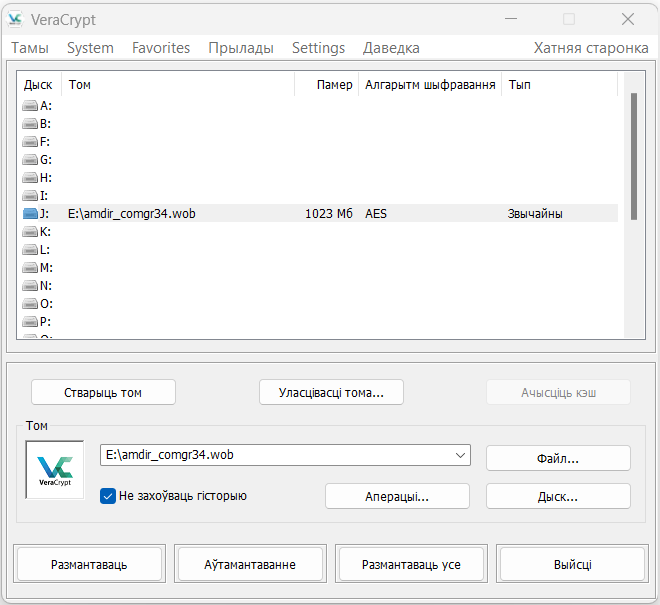Click the drive list vertical scrollbar thumb

point(634,156)
